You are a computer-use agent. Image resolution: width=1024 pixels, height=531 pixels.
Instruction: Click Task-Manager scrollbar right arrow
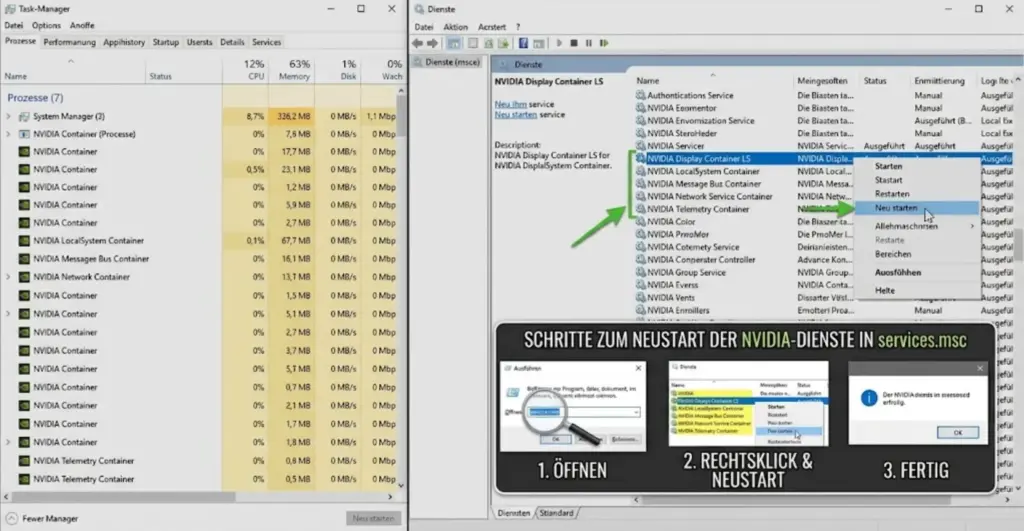coord(390,497)
